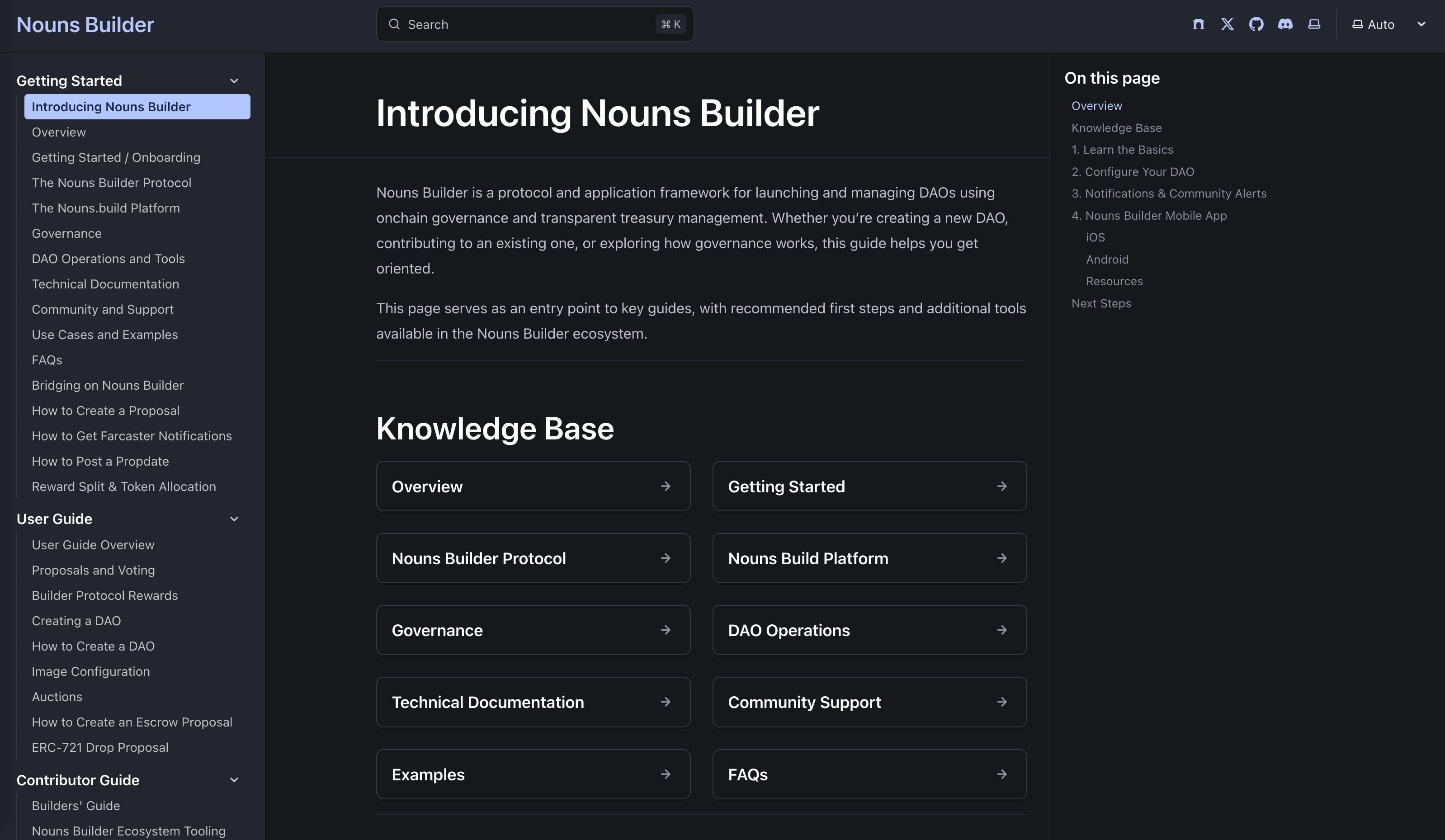Collapse the User Guide sidebar section
The width and height of the screenshot is (1445, 840).
click(x=234, y=519)
